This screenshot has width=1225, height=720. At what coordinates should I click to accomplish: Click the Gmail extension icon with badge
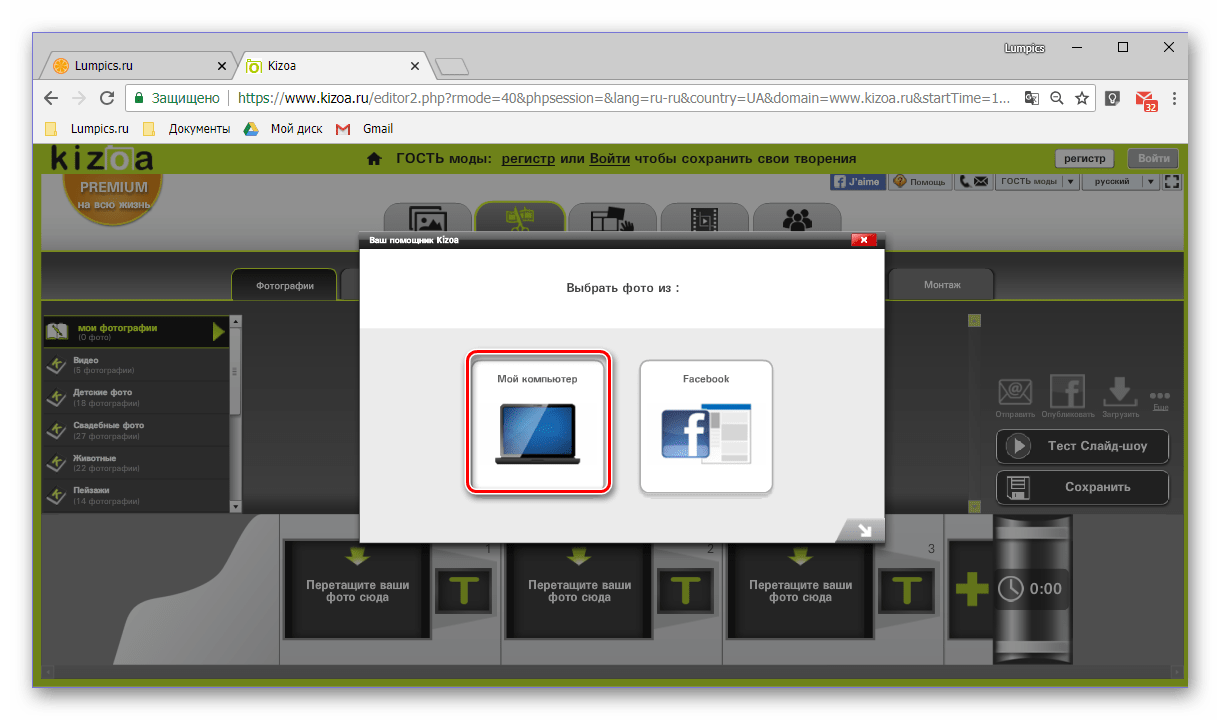coord(1145,99)
